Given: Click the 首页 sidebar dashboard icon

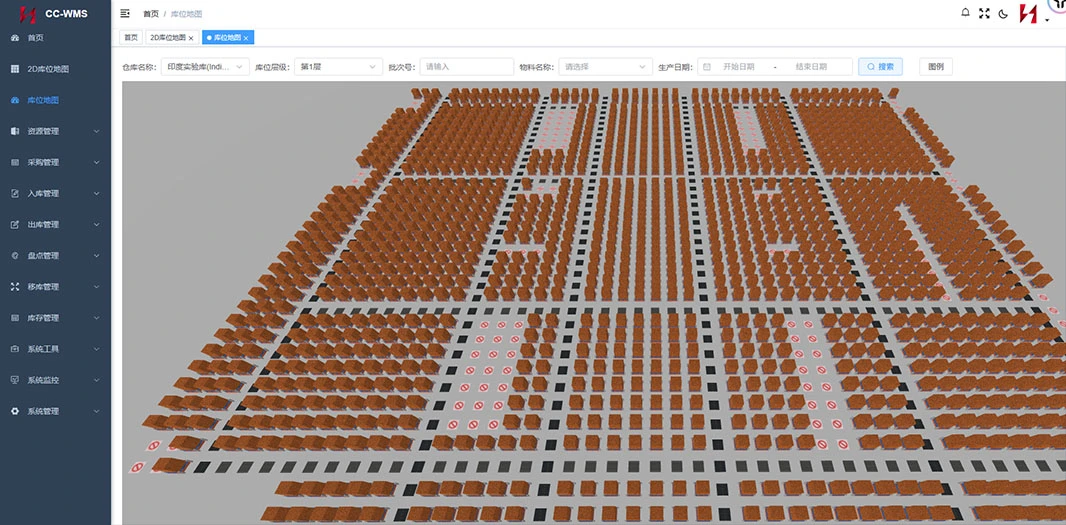Looking at the screenshot, I should tap(15, 38).
